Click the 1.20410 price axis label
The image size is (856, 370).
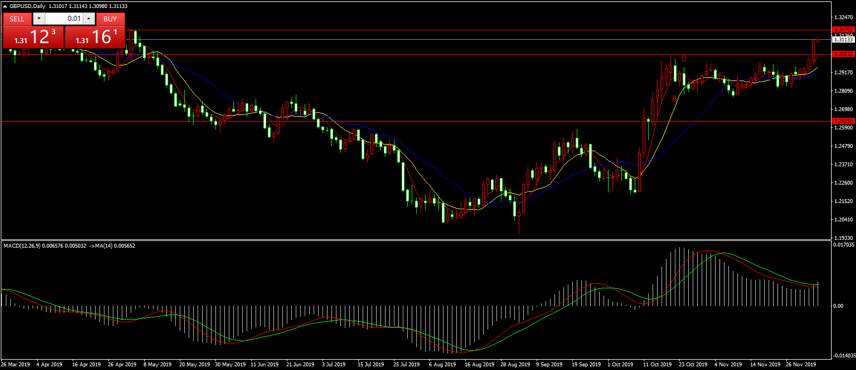tap(843, 219)
